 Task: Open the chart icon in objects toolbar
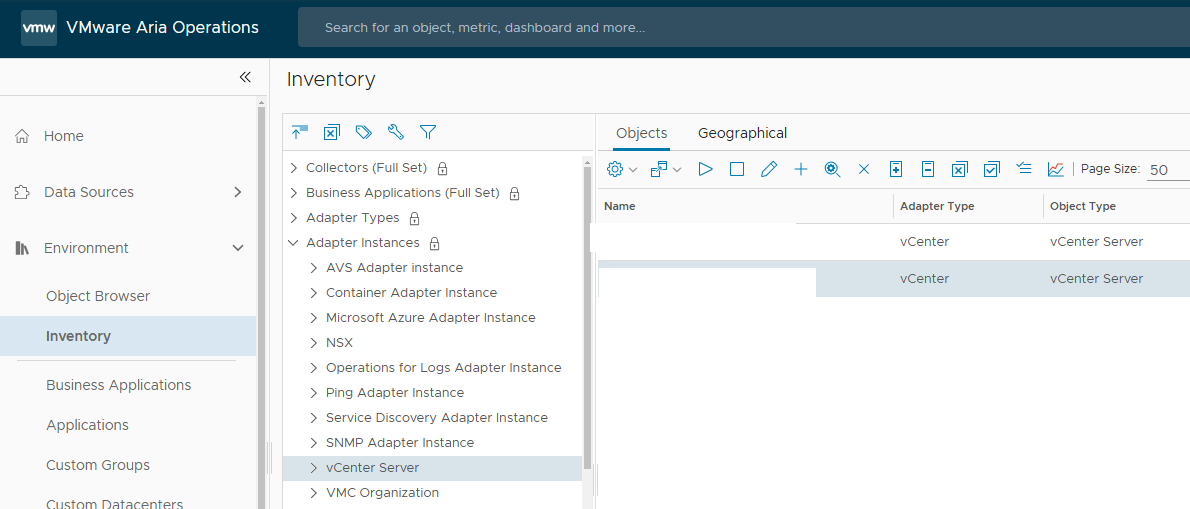(1056, 170)
